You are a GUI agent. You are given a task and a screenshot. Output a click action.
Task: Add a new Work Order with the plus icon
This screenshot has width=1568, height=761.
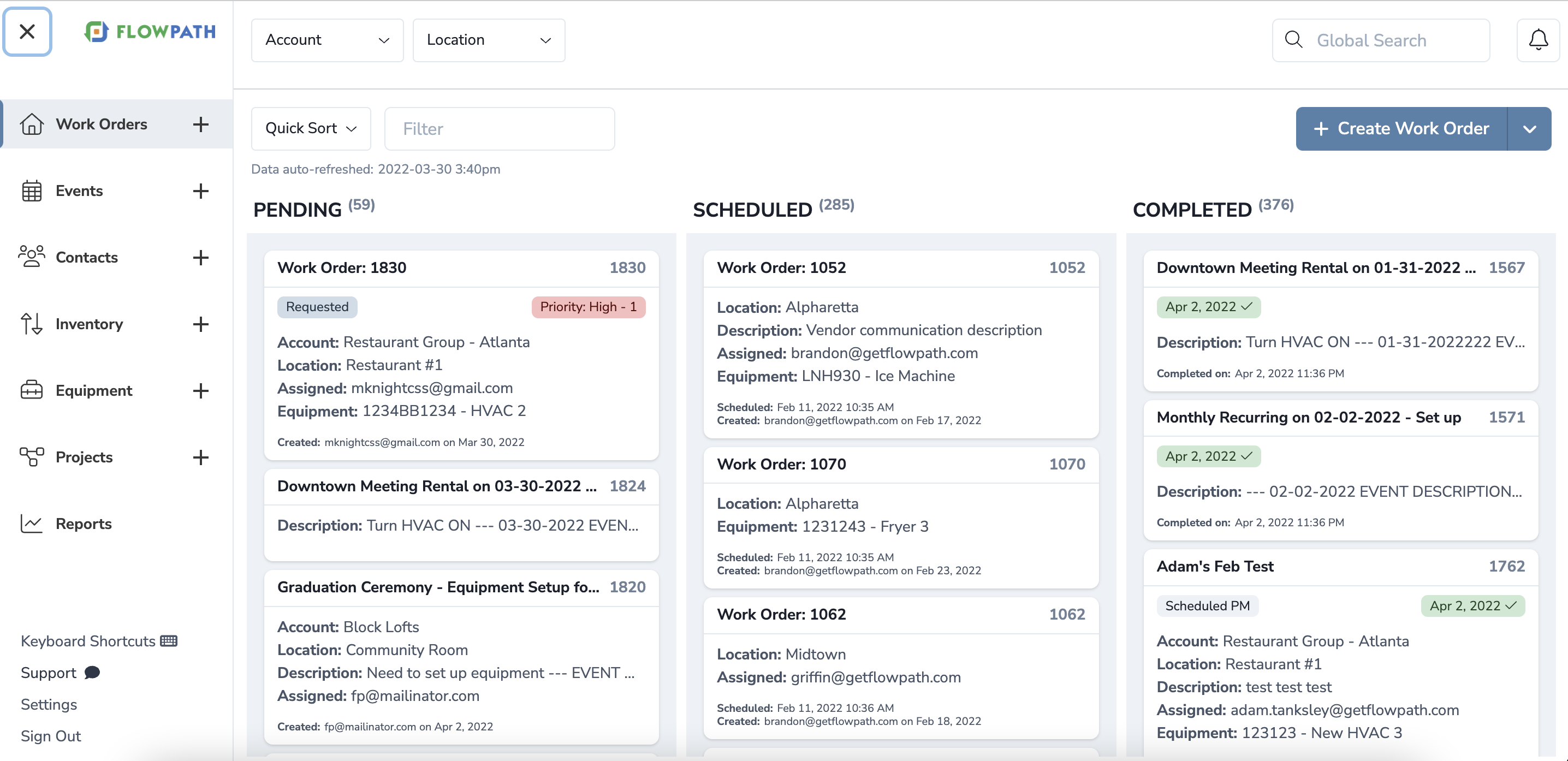(x=201, y=125)
